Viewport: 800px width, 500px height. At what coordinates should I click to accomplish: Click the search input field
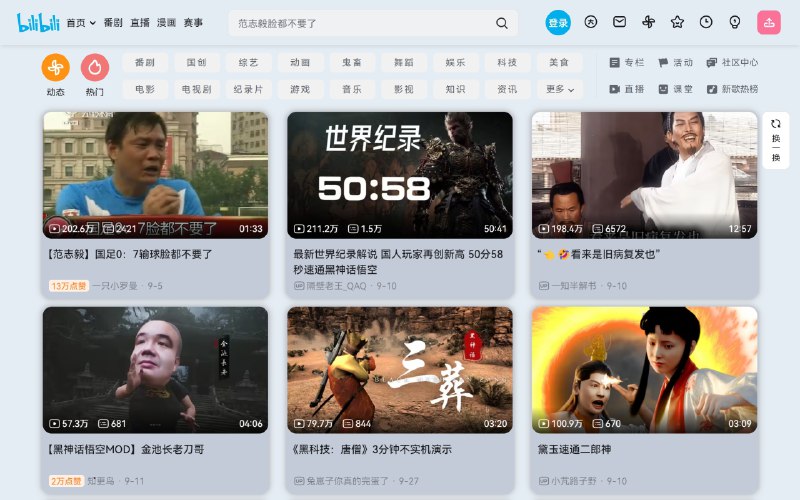click(360, 23)
